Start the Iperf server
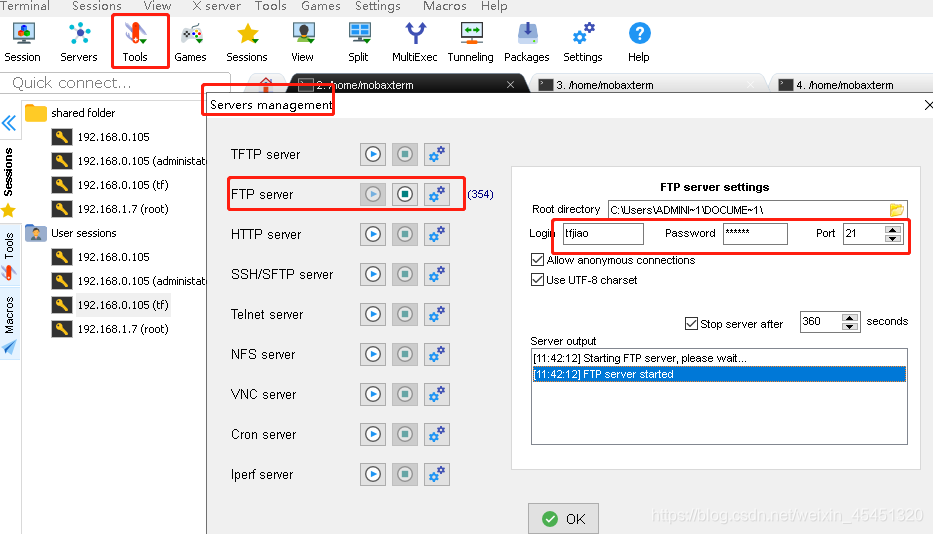This screenshot has width=933, height=534. point(373,474)
